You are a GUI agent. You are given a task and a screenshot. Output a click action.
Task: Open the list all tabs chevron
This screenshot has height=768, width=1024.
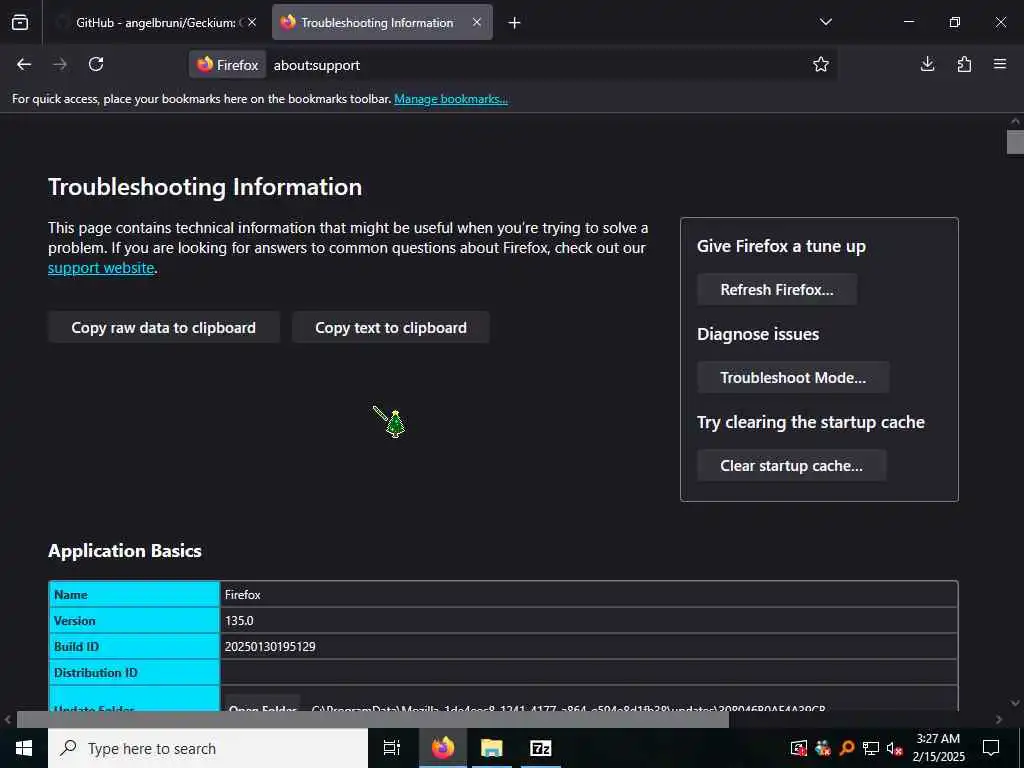[x=825, y=22]
